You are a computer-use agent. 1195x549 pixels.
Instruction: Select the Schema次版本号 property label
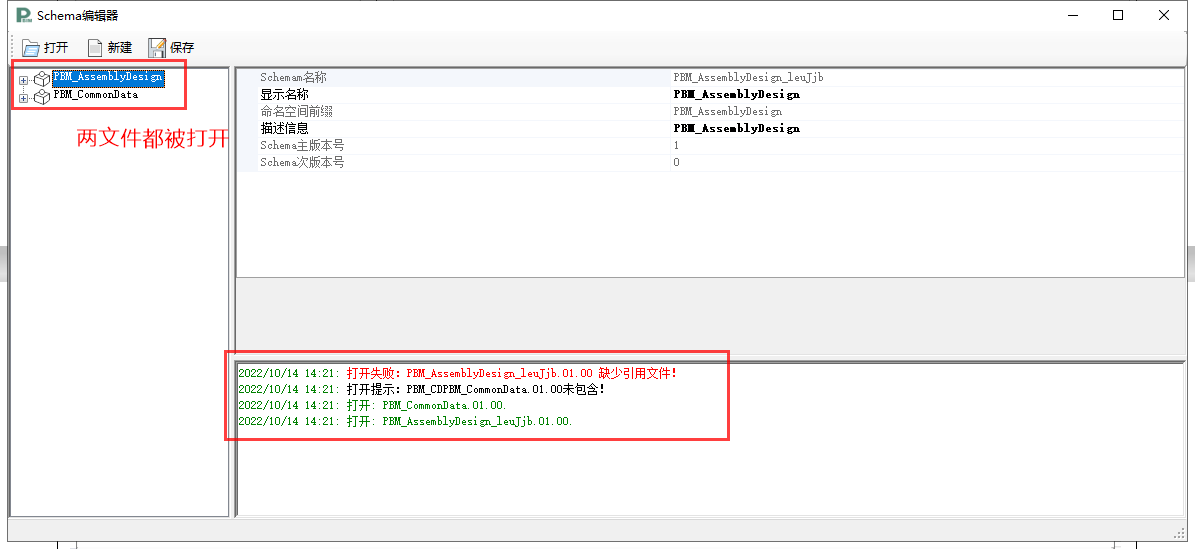click(302, 162)
